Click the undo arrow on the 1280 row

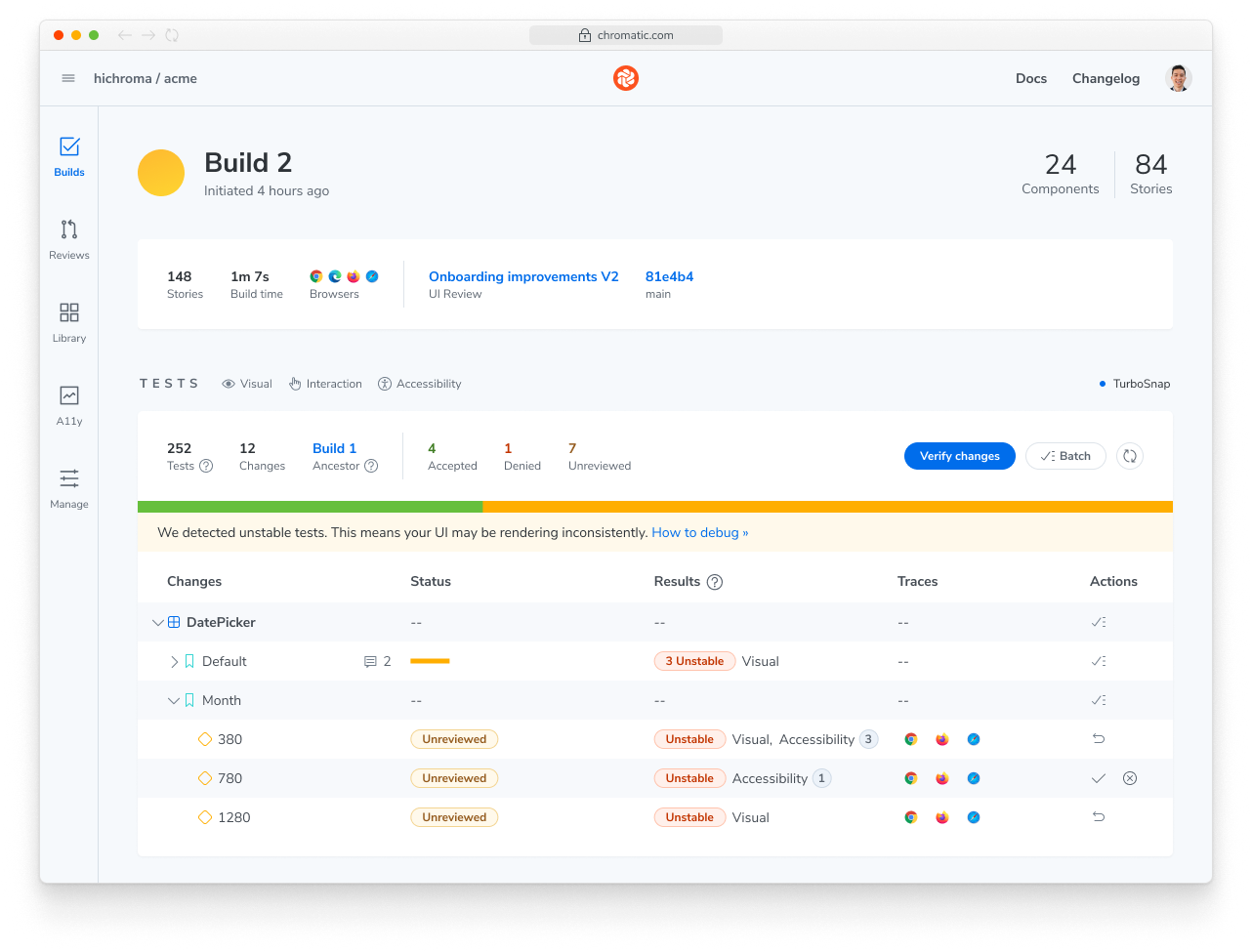pos(1098,817)
